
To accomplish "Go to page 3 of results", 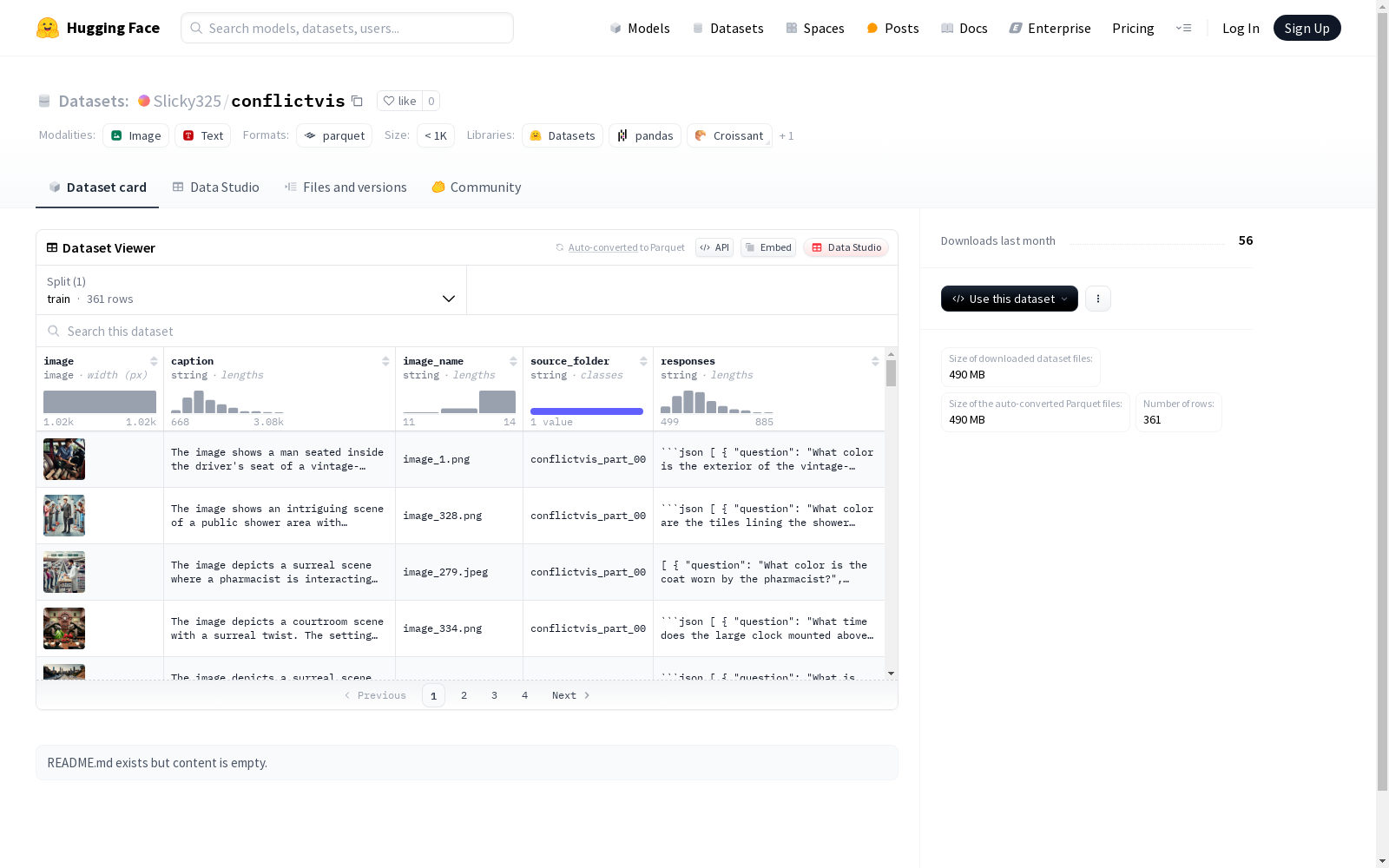I will [495, 695].
